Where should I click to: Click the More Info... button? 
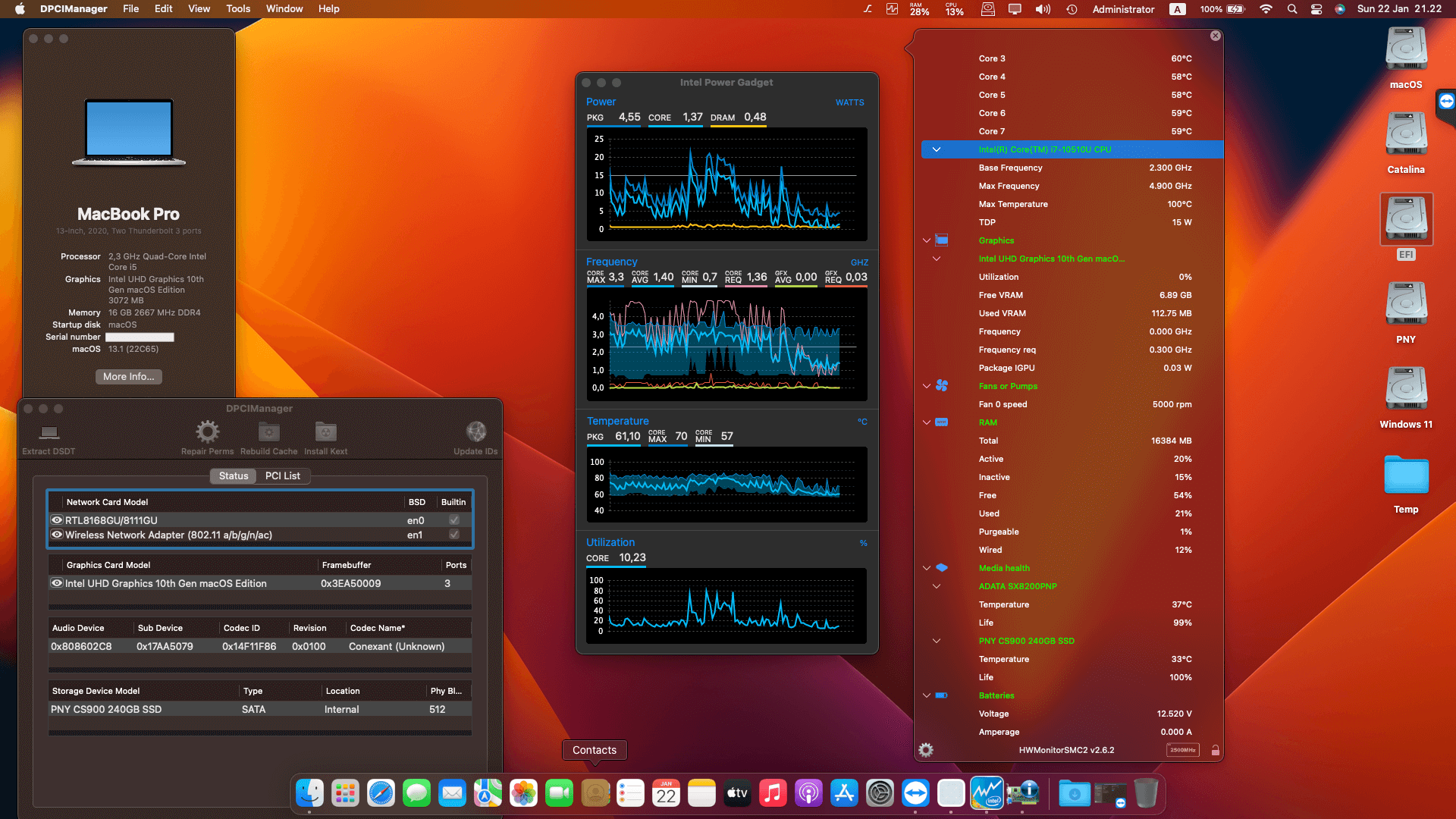[x=129, y=377]
